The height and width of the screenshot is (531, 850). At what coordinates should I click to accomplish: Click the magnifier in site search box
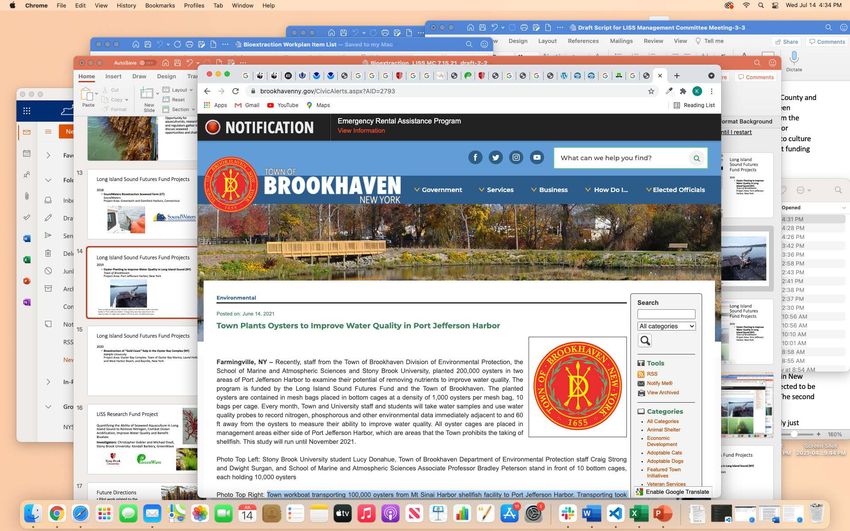tap(696, 158)
